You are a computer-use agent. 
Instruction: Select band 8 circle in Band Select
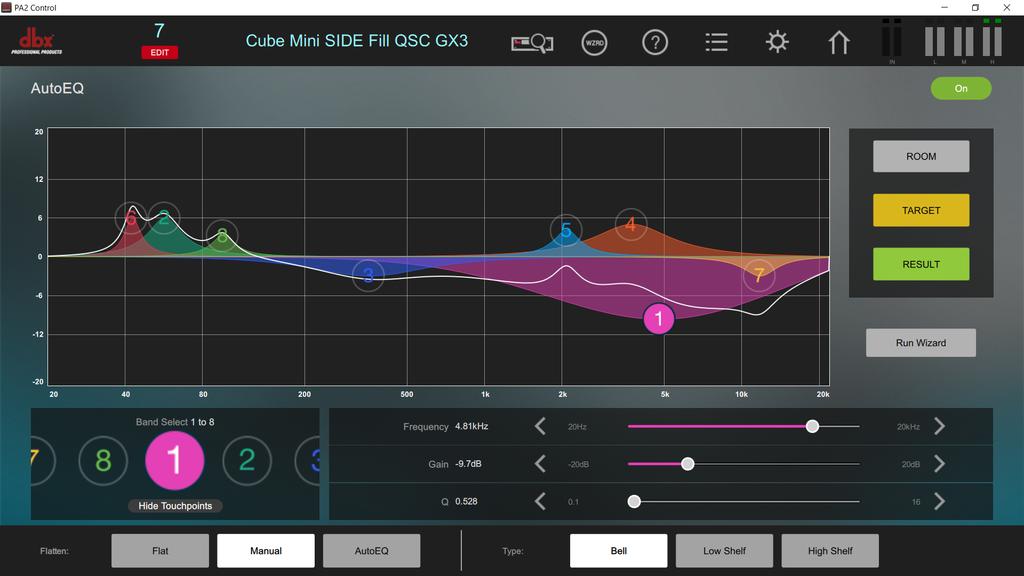click(x=103, y=460)
